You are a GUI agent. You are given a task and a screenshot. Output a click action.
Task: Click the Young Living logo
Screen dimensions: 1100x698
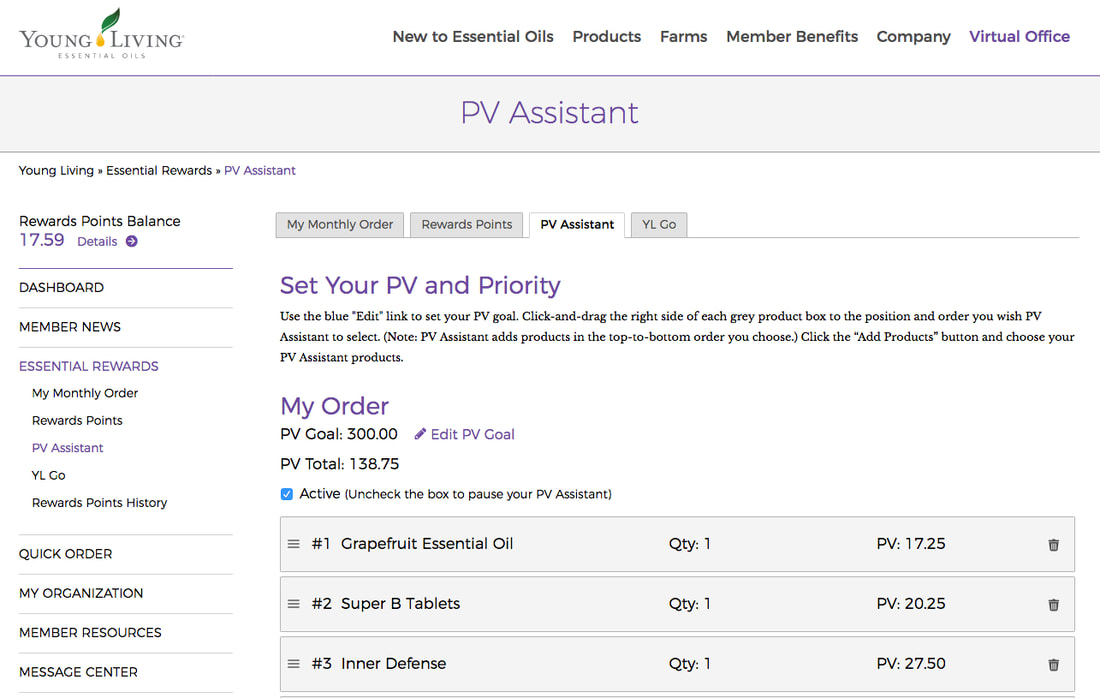[102, 34]
